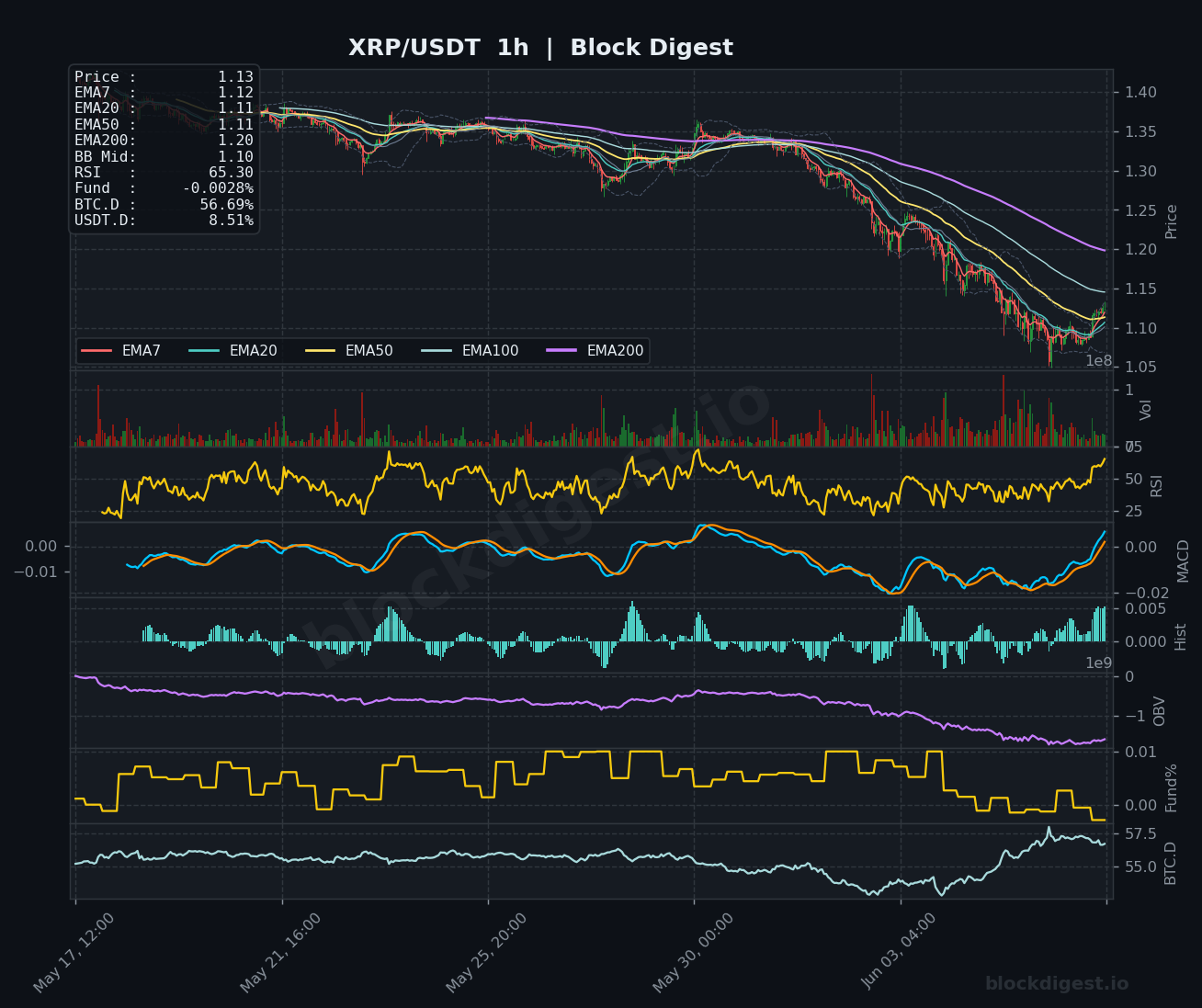Click the Vol axis label
This screenshot has height=1008, width=1202.
[x=1145, y=410]
